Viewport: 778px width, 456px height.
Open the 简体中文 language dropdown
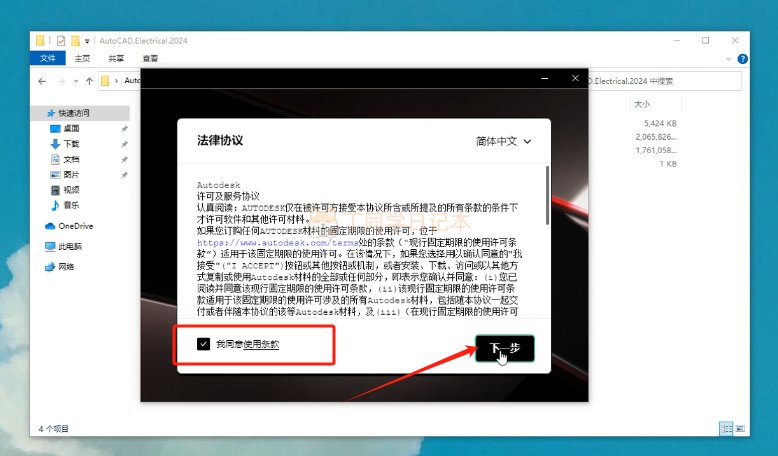tap(504, 141)
